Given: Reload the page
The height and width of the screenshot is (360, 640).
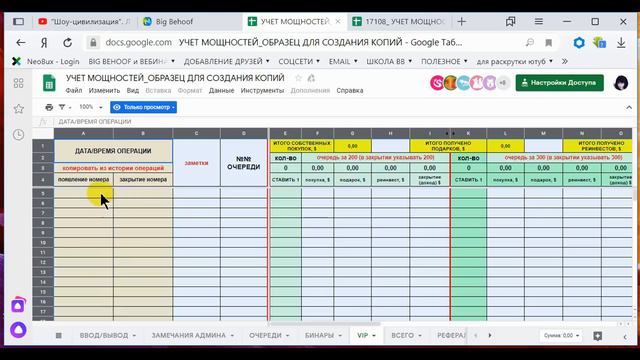Looking at the screenshot, I should pyautogui.click(x=68, y=42).
